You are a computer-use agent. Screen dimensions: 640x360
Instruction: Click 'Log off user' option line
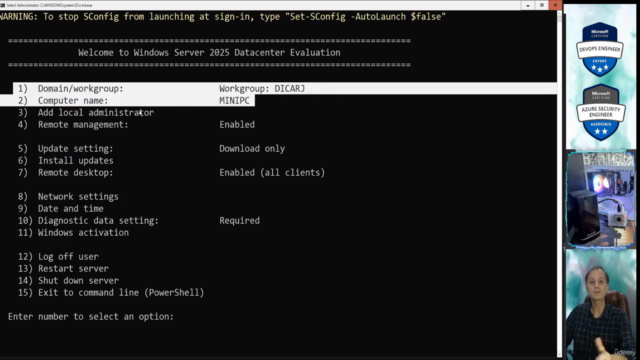pyautogui.click(x=58, y=257)
